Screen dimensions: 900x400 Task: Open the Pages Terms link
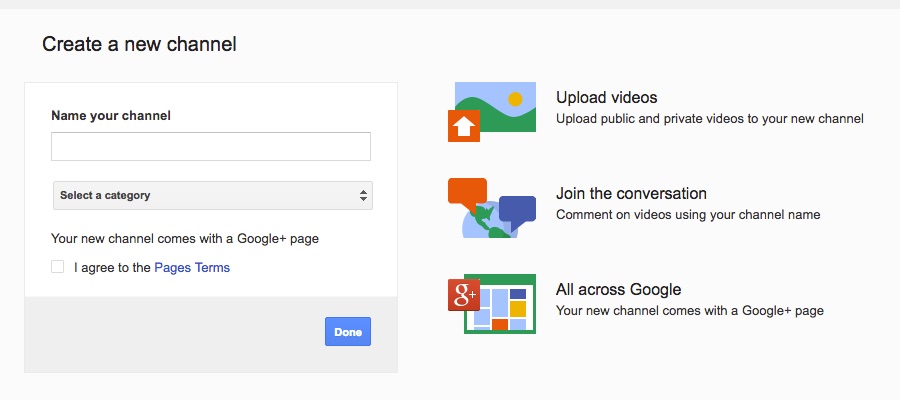pos(192,267)
